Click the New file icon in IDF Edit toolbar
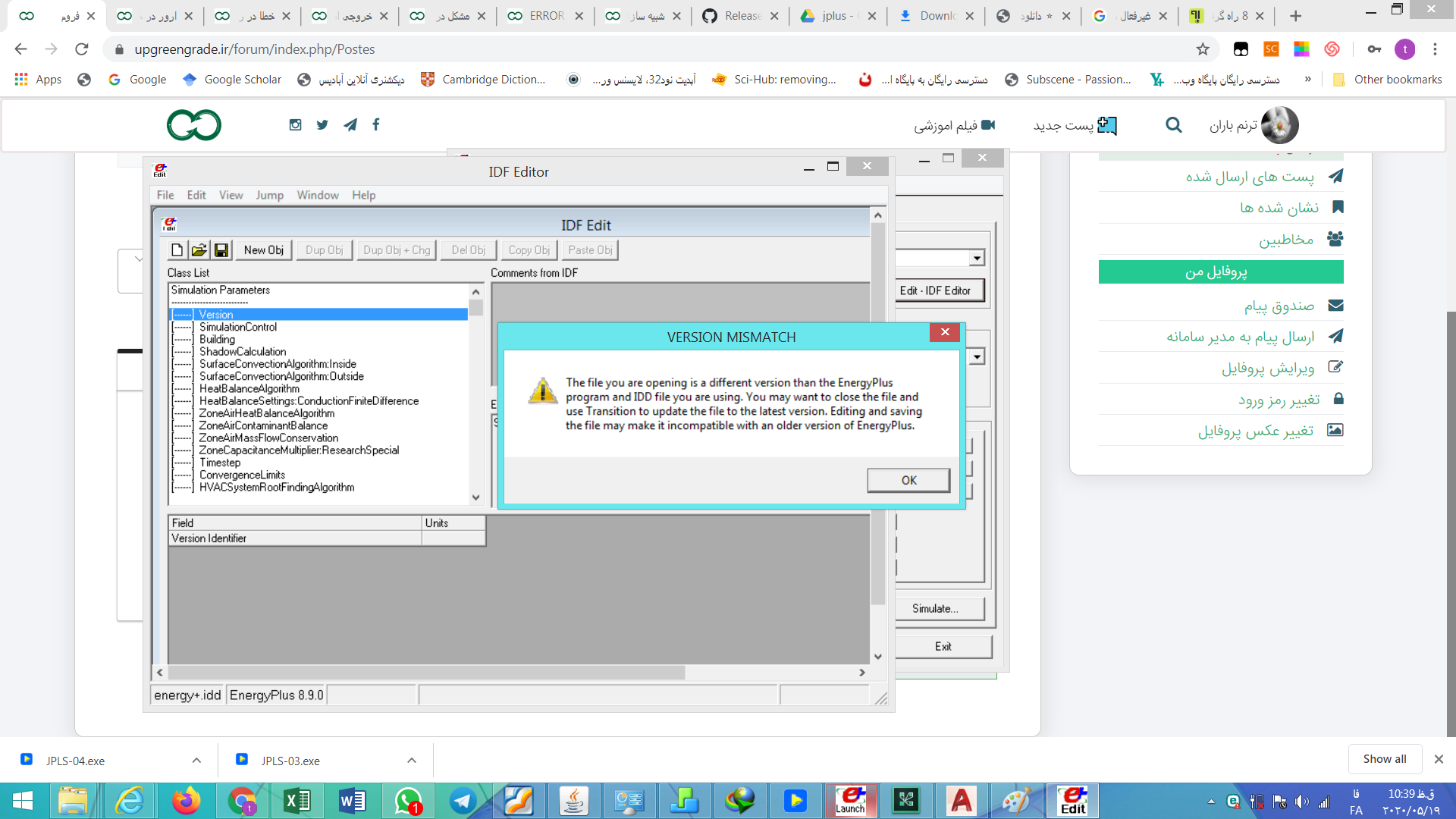Screen dimensions: 1456x819 point(177,250)
